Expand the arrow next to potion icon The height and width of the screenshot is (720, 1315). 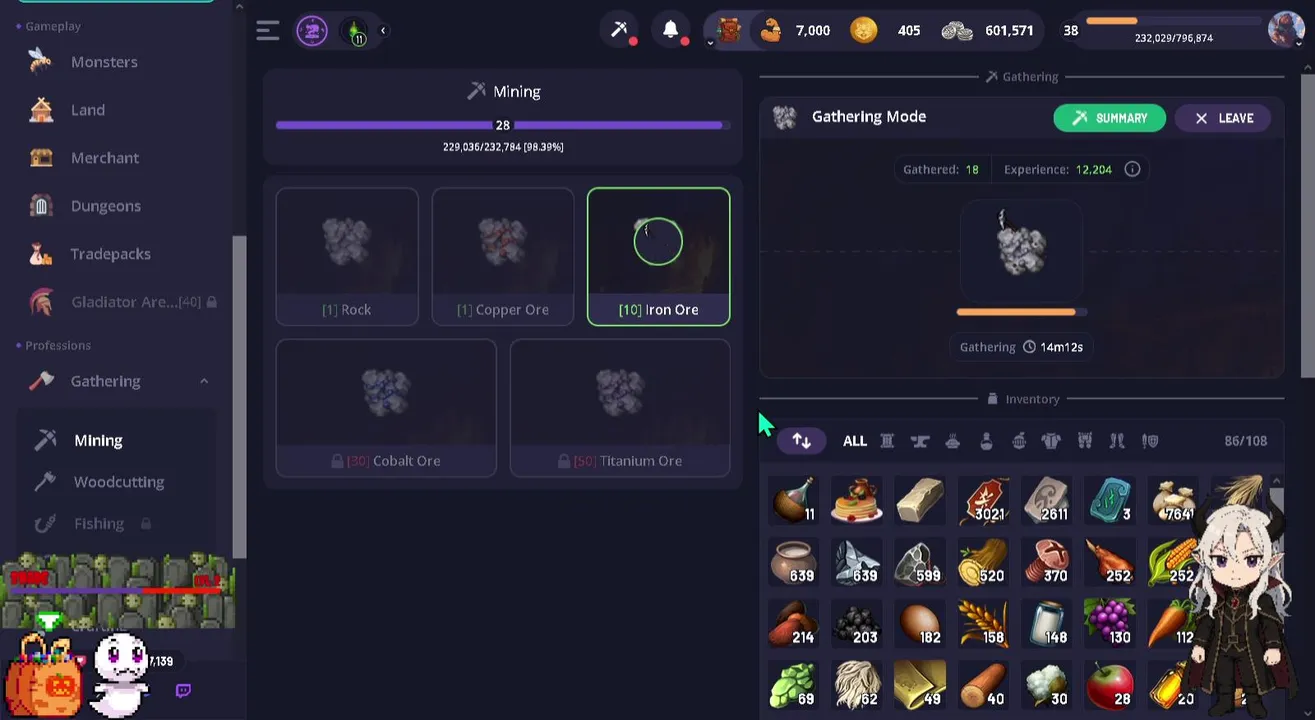coord(383,31)
